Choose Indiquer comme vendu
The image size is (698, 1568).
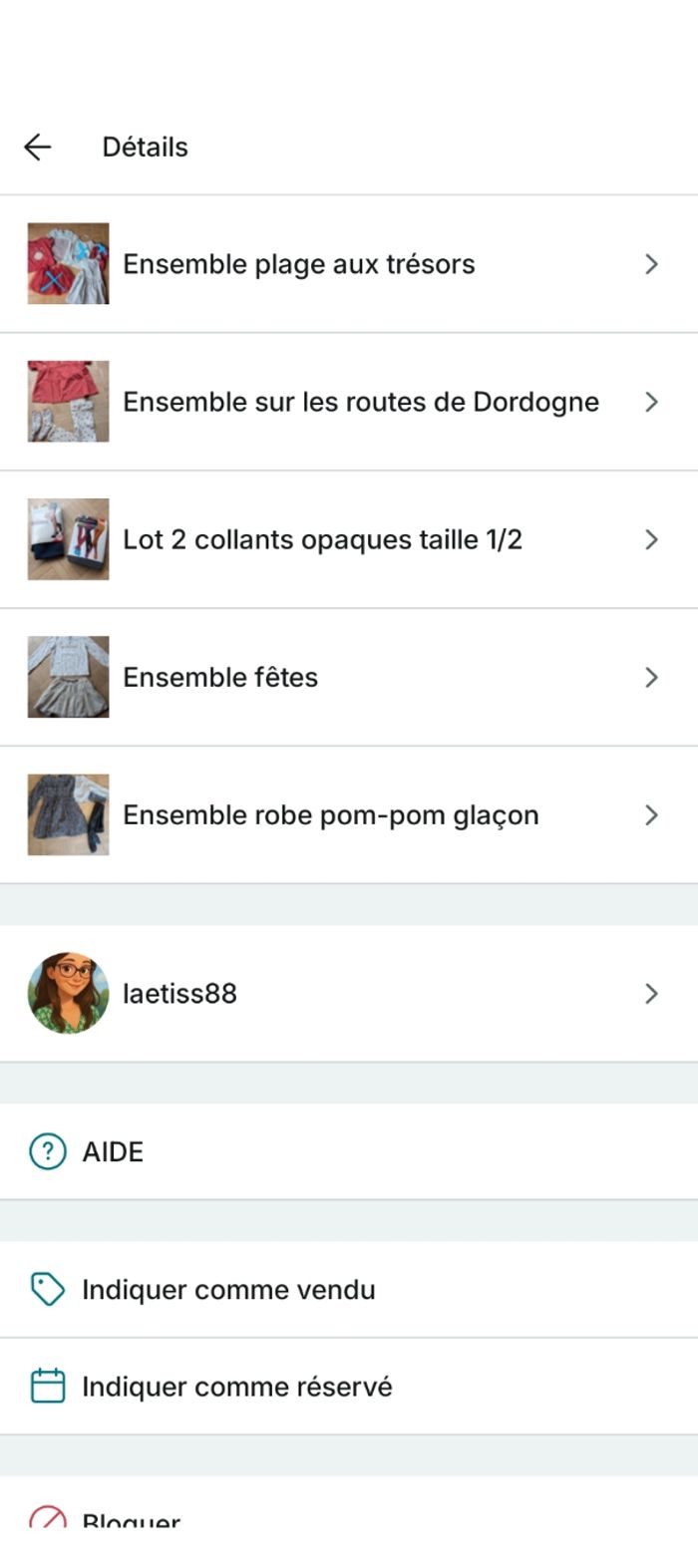tap(228, 1289)
